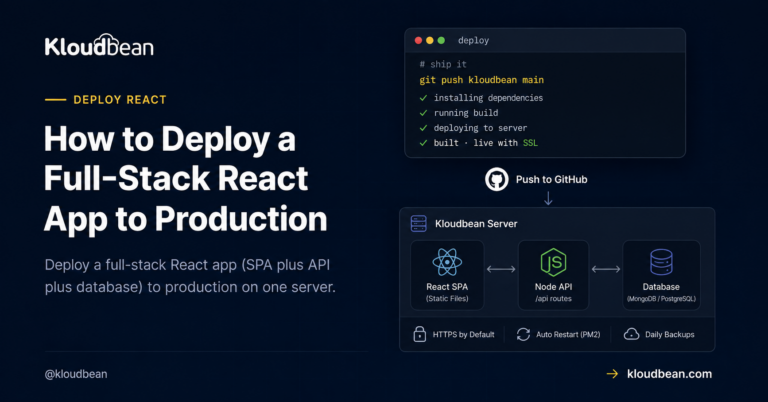
Task: Click the GitHub octocat icon
Action: pos(497,179)
